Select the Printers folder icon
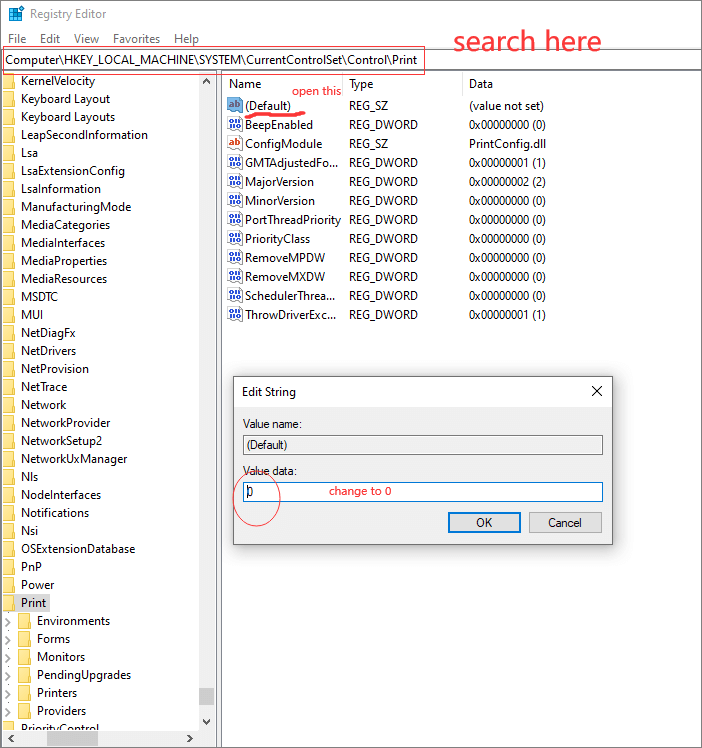The height and width of the screenshot is (748, 702). (x=25, y=693)
